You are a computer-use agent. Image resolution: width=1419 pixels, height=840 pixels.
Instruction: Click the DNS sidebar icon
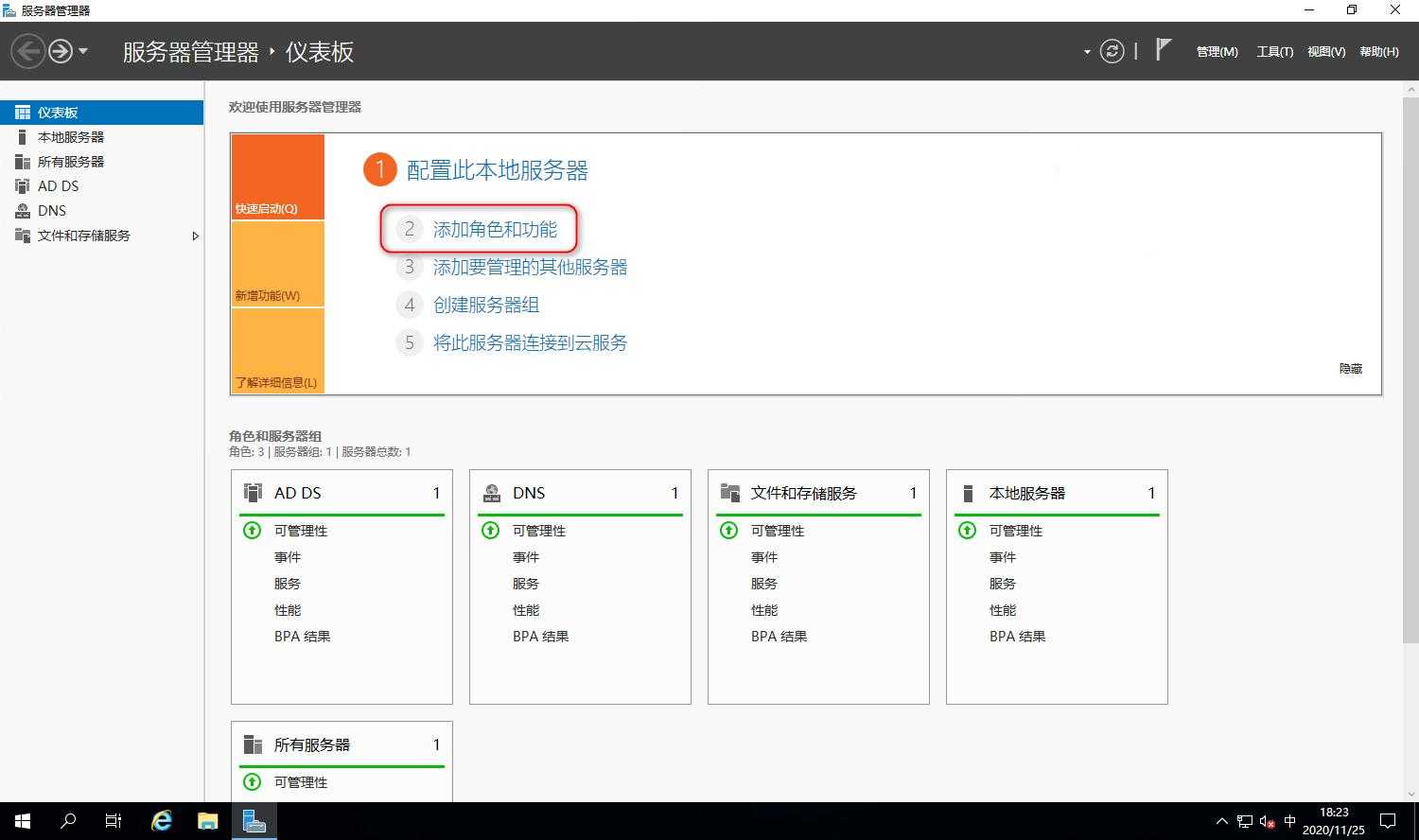[23, 211]
